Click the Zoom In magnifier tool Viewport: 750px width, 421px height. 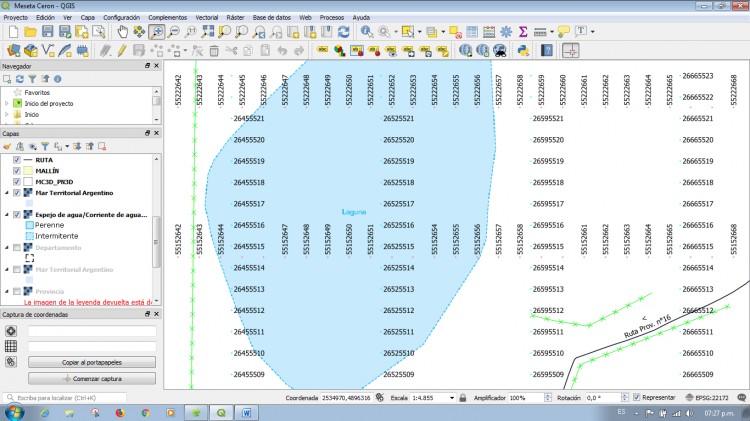[x=157, y=32]
